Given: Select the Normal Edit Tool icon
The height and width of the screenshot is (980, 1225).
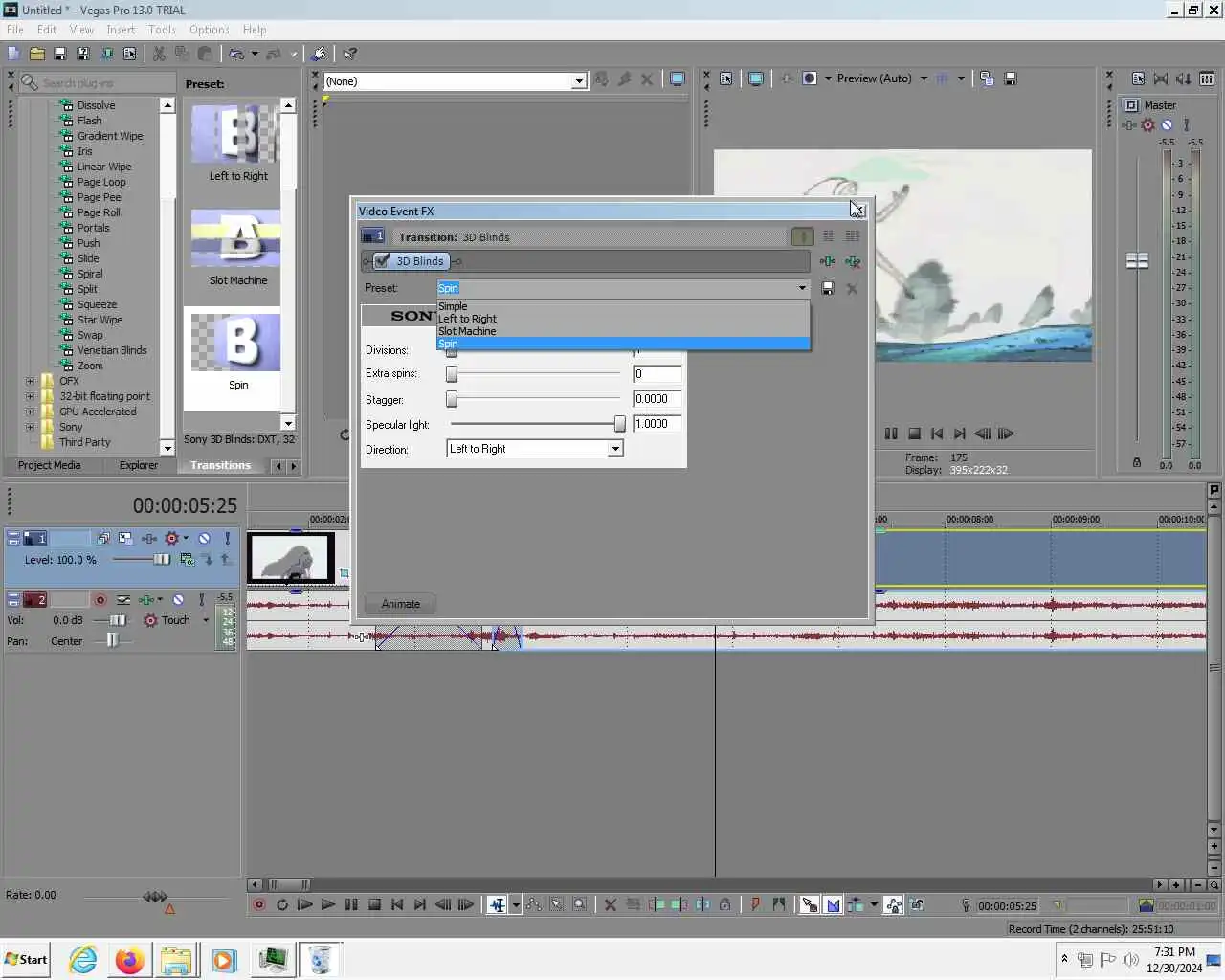Looking at the screenshot, I should pos(498,904).
